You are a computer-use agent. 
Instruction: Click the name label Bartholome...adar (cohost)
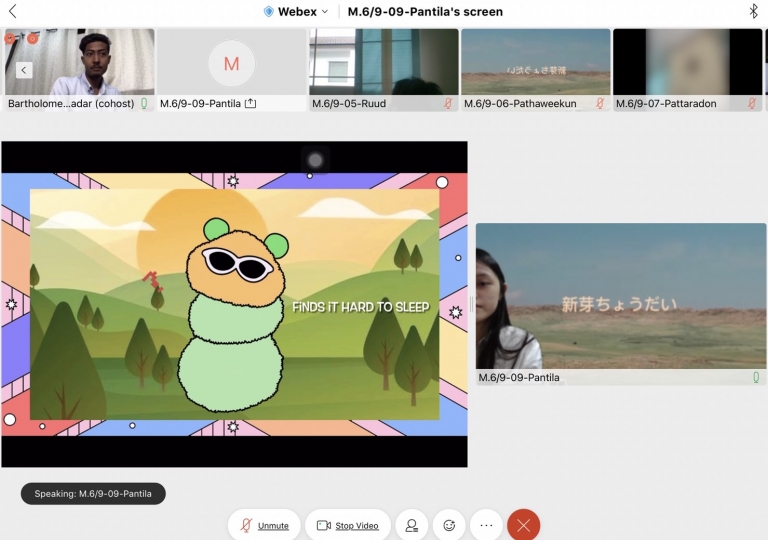coord(71,103)
